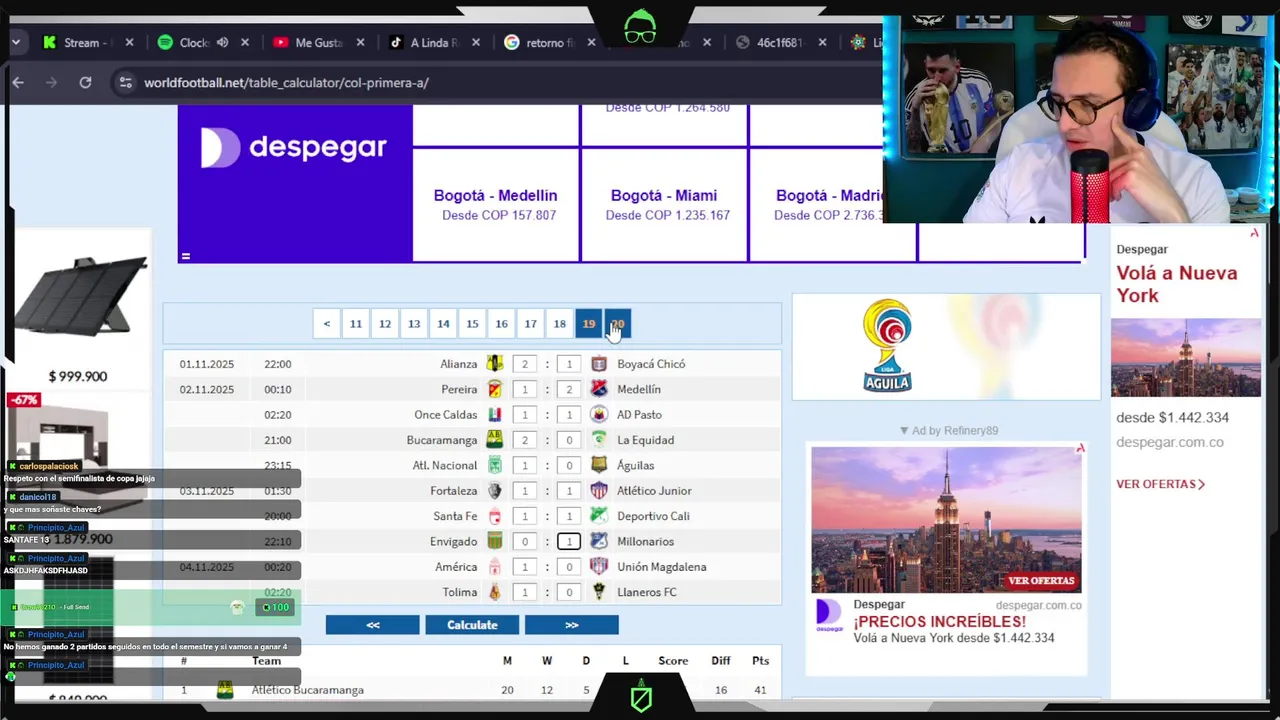Click the Once Caldas crest icon
Screen dimensions: 1280x720
pos(495,415)
